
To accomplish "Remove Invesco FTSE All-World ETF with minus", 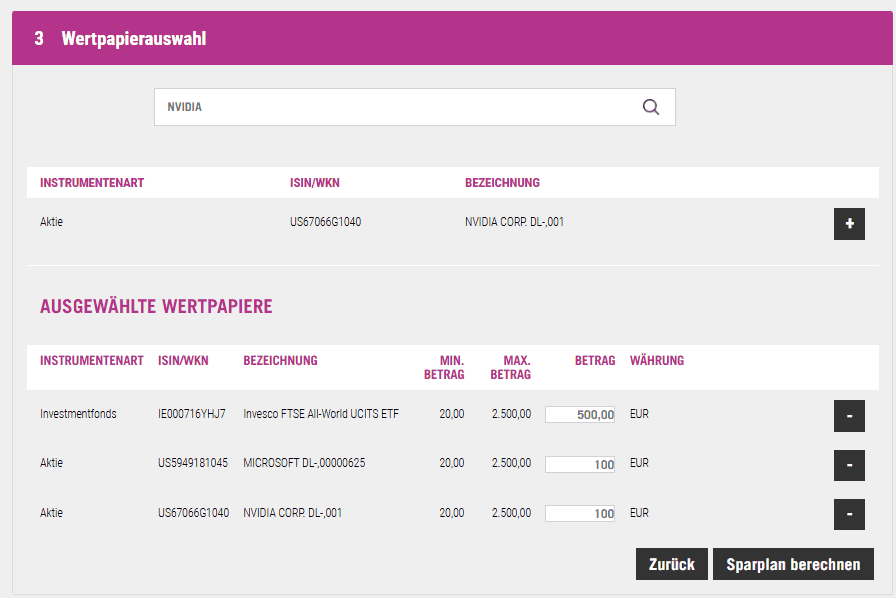I will pyautogui.click(x=849, y=416).
